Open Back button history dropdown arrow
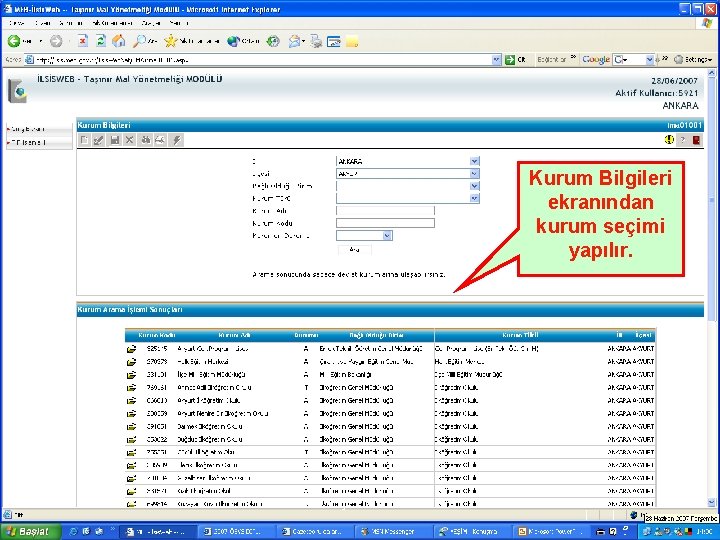 [x=40, y=42]
